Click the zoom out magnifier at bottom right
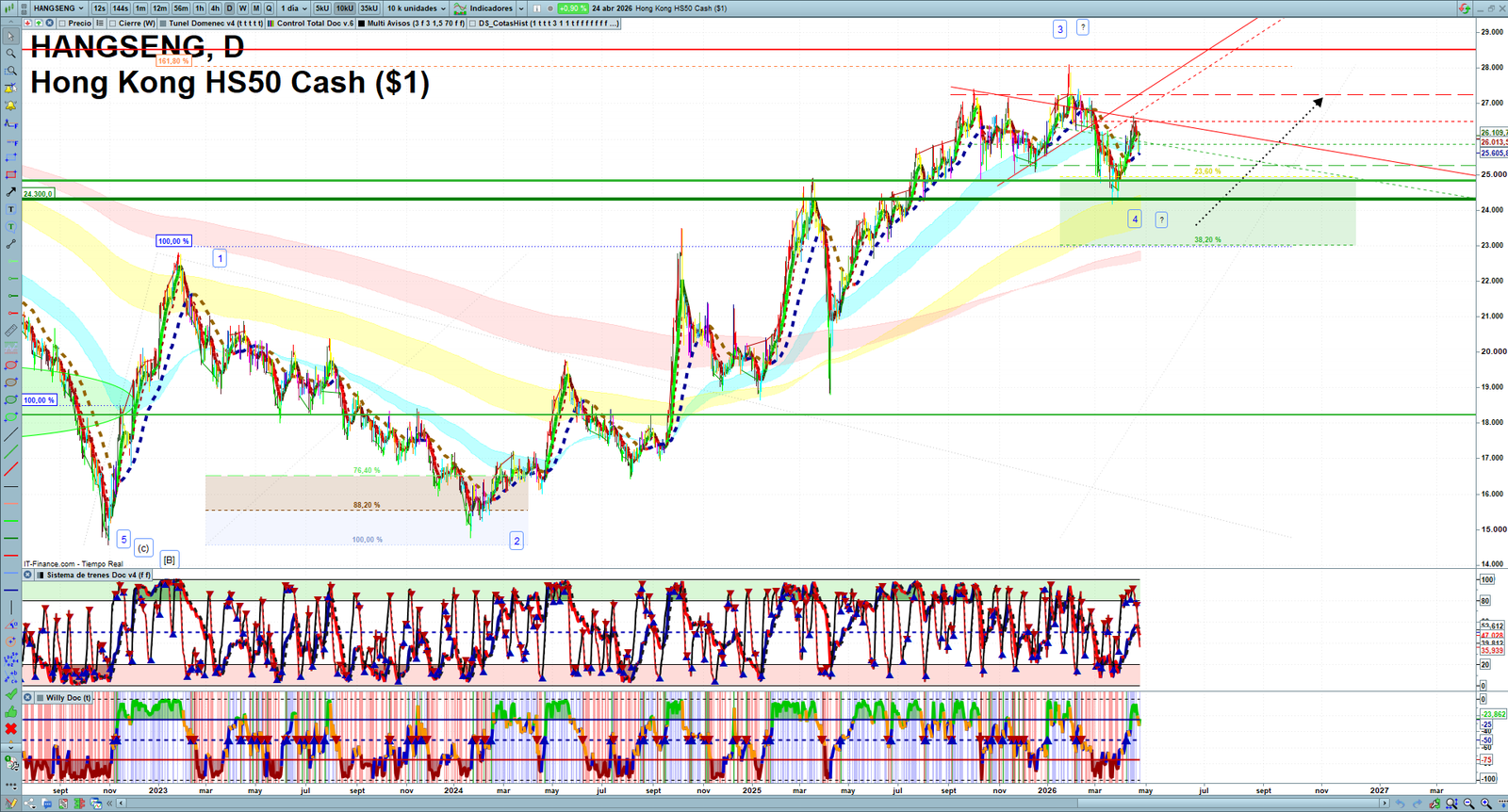 [x=1468, y=804]
